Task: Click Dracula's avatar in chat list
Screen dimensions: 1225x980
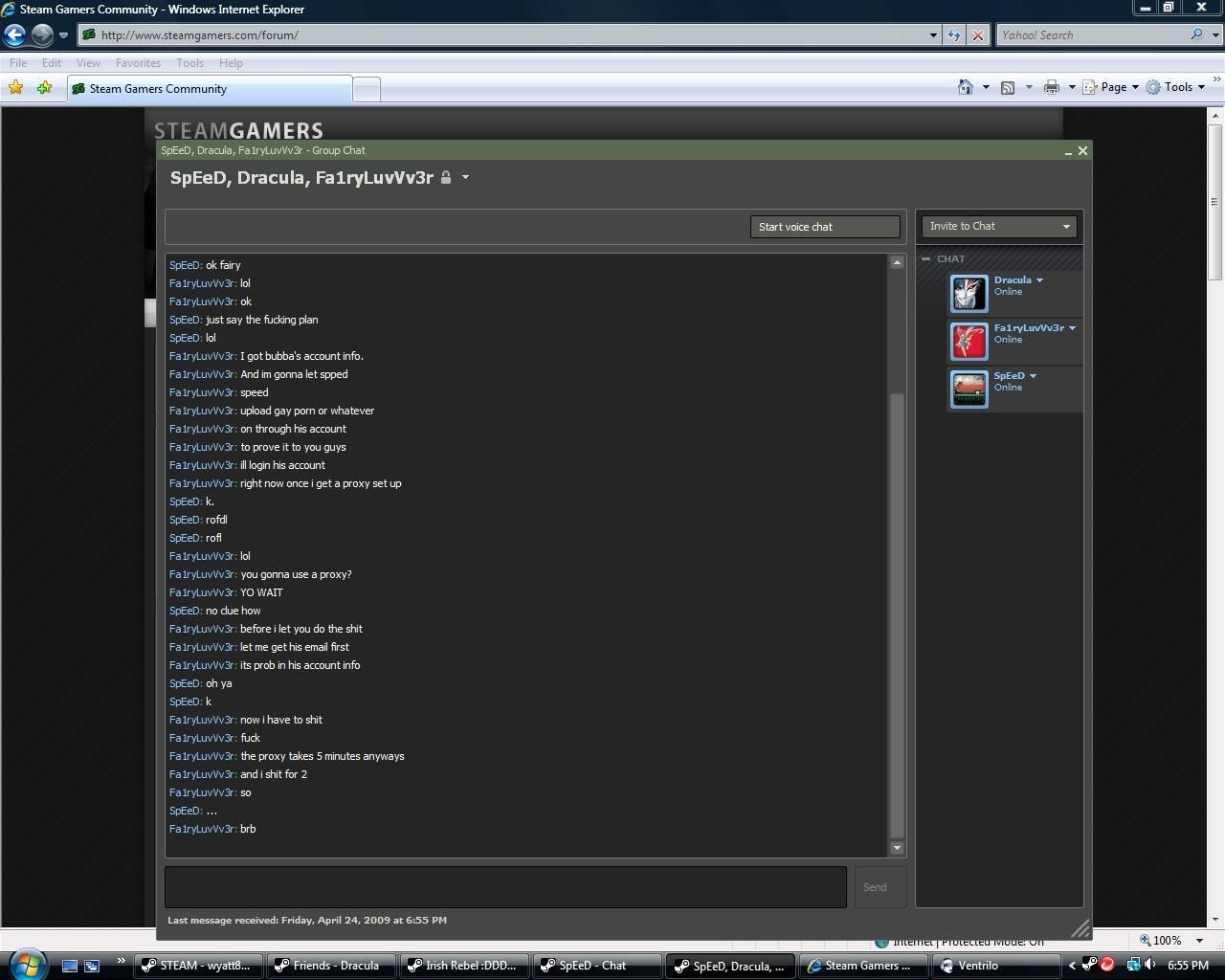Action: pyautogui.click(x=969, y=294)
